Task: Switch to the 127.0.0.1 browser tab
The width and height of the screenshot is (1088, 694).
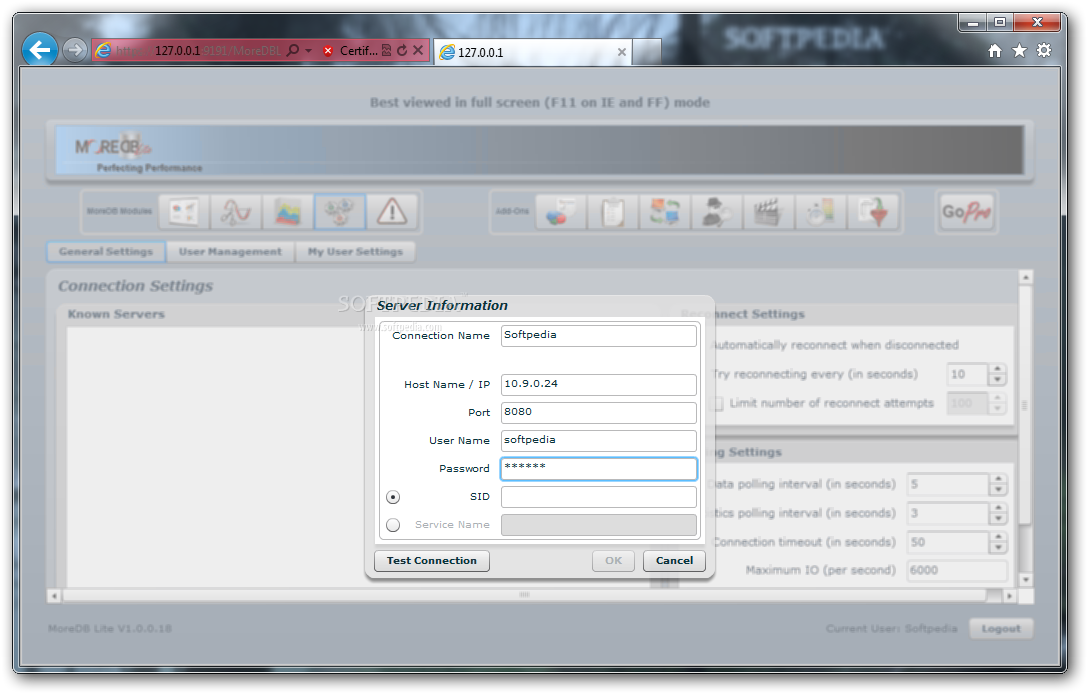Action: point(533,52)
